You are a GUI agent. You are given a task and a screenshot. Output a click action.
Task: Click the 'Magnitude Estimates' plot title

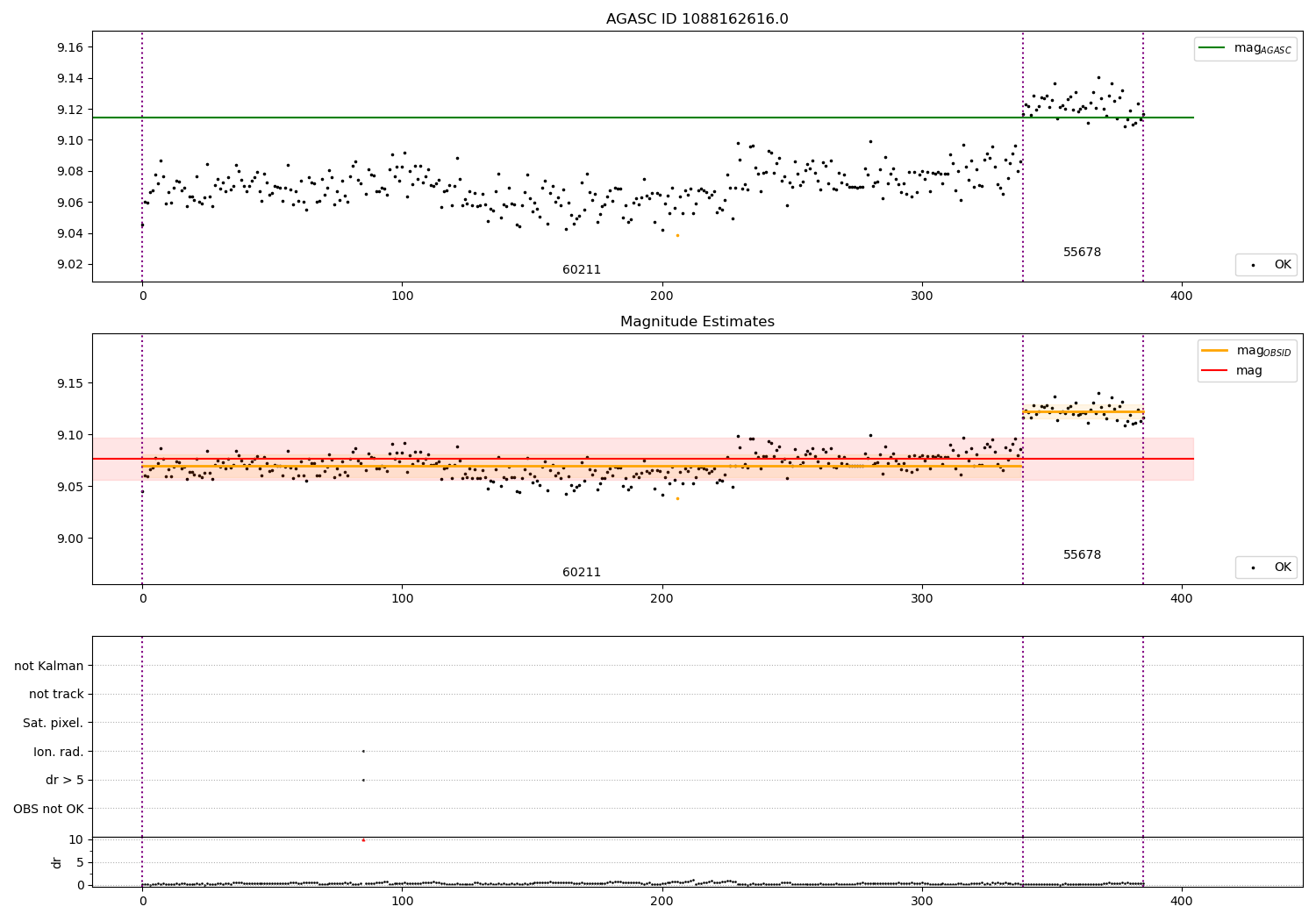click(x=697, y=322)
